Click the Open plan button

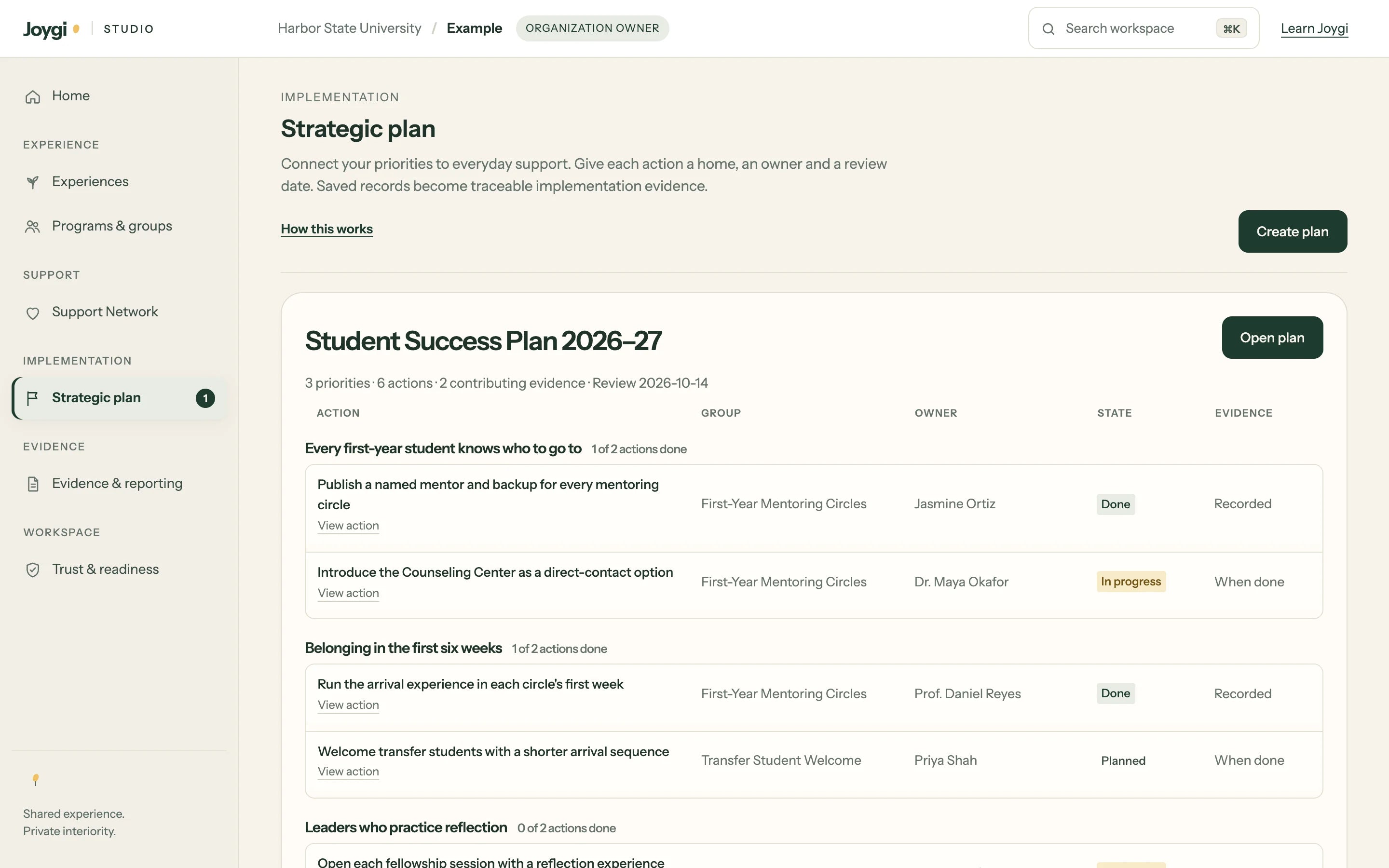1272,338
